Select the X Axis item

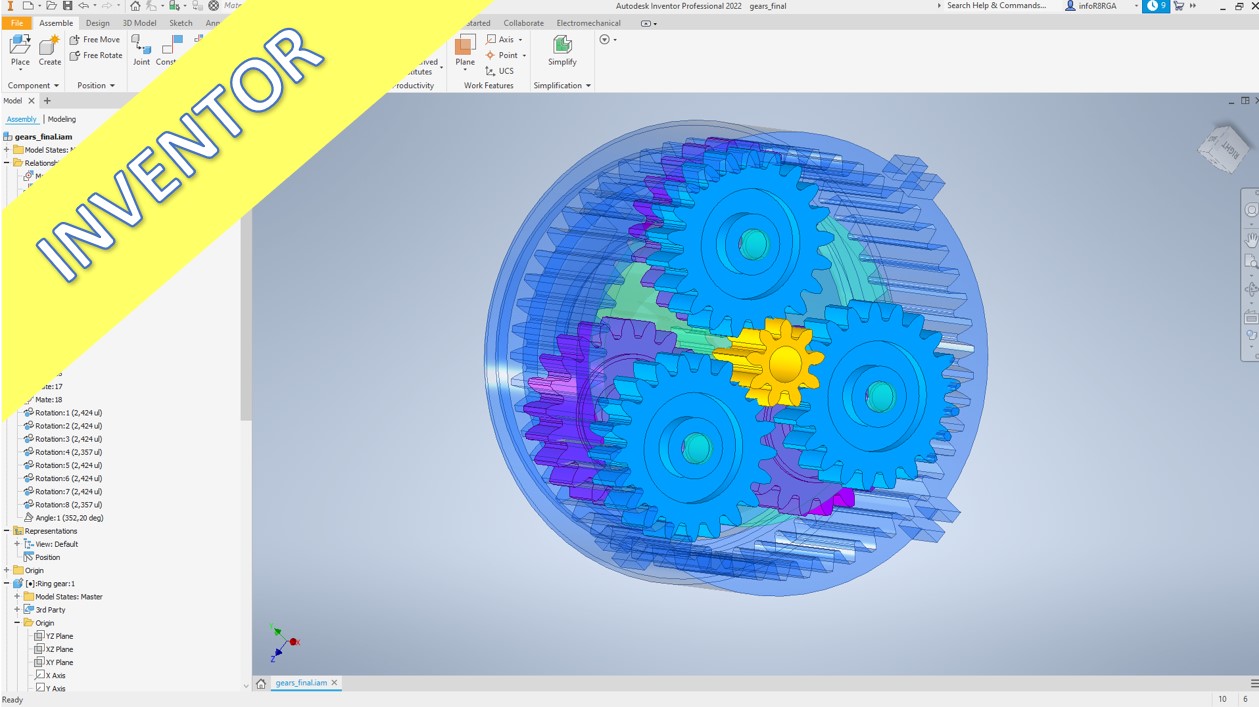[x=50, y=675]
